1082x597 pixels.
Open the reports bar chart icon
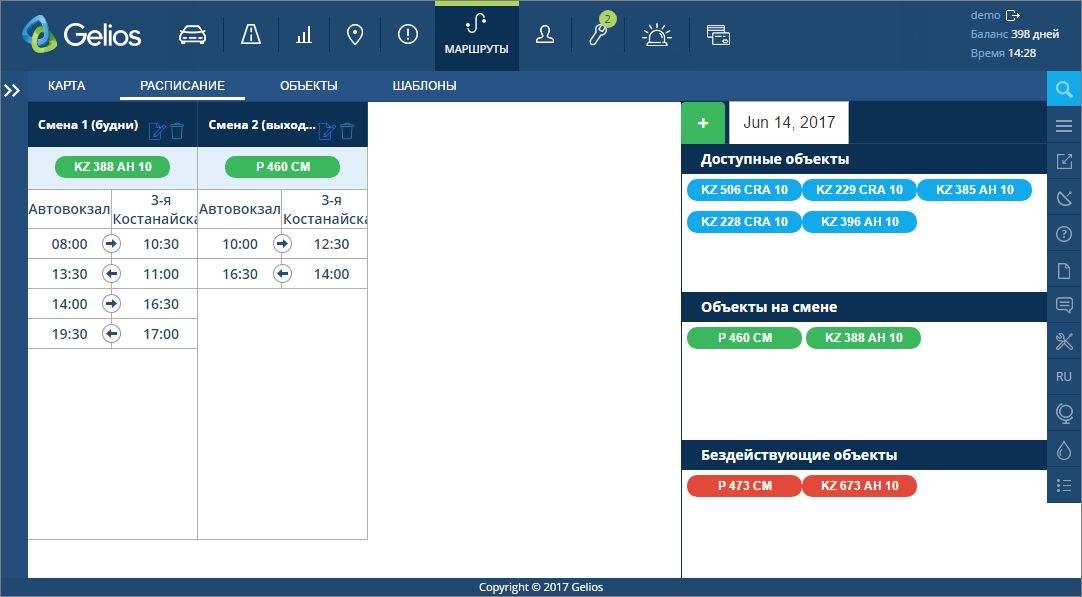303,35
